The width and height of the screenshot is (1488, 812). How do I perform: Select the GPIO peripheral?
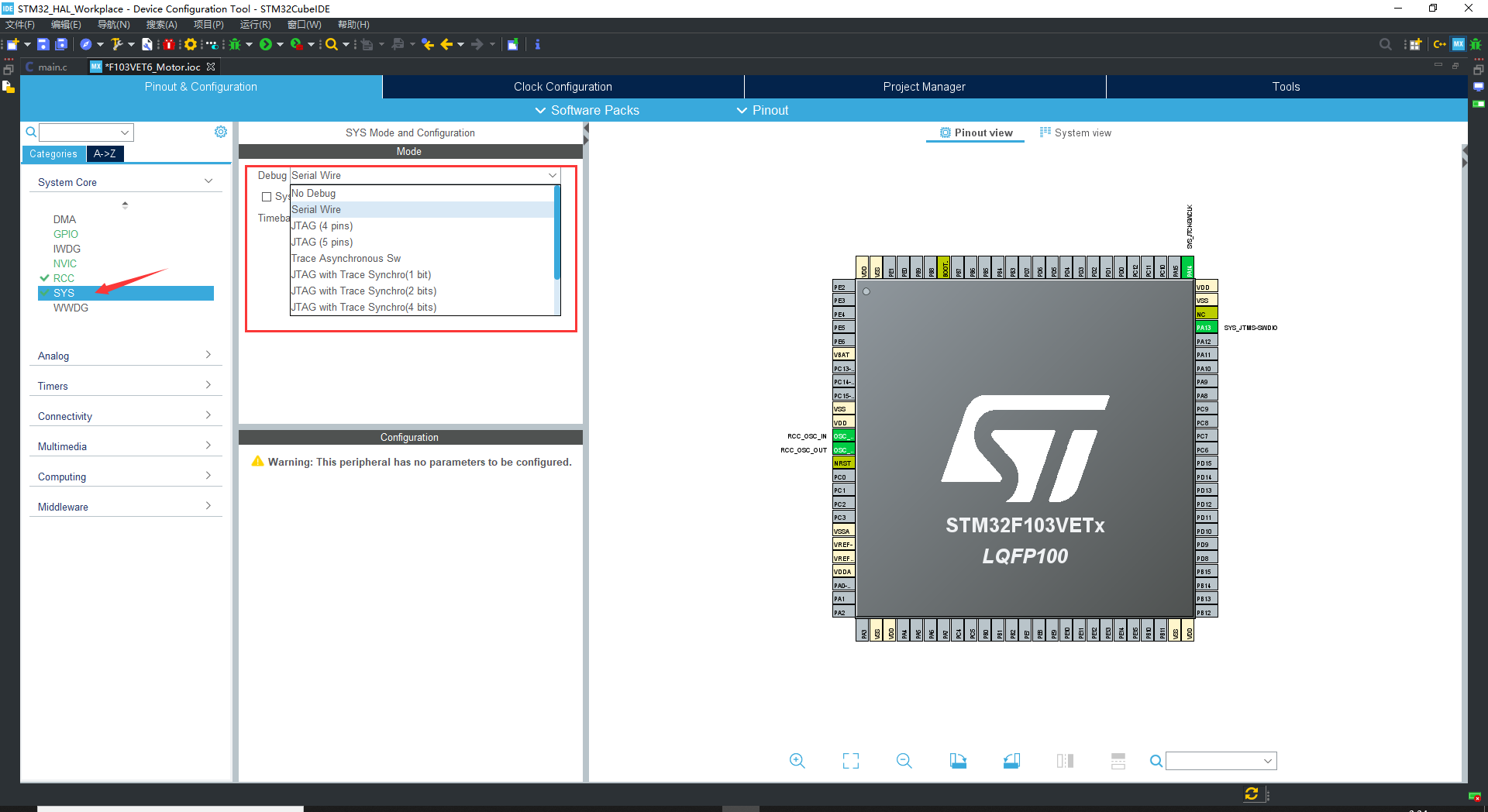(x=66, y=234)
